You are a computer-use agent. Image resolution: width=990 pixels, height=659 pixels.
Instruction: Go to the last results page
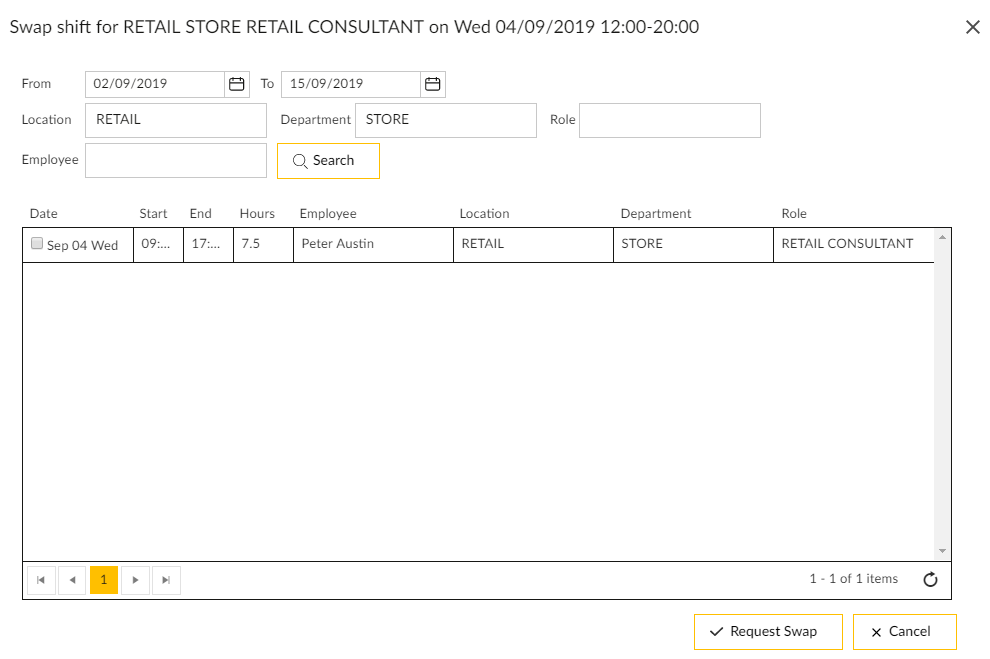166,580
